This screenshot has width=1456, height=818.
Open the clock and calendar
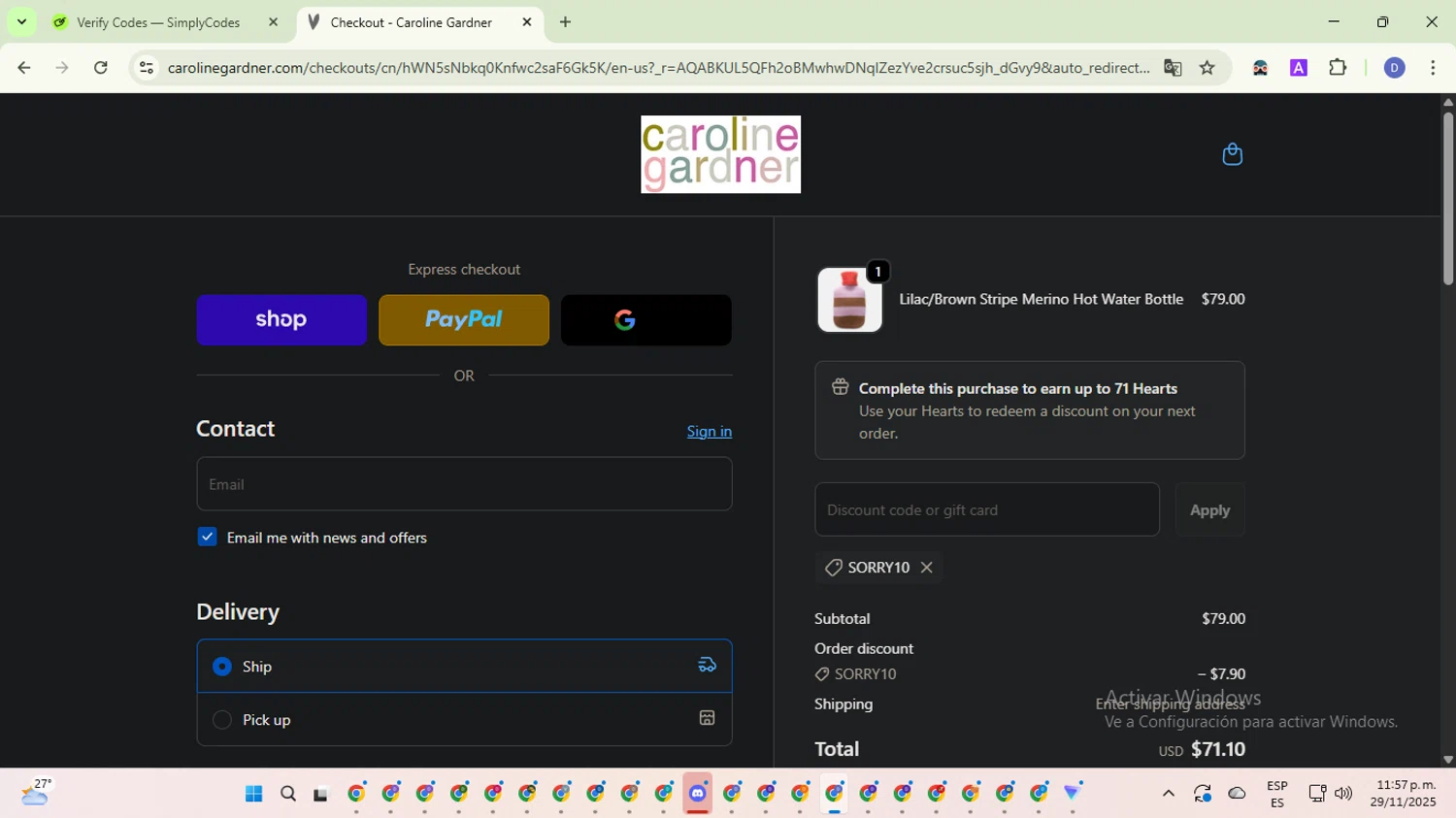pos(1403,794)
